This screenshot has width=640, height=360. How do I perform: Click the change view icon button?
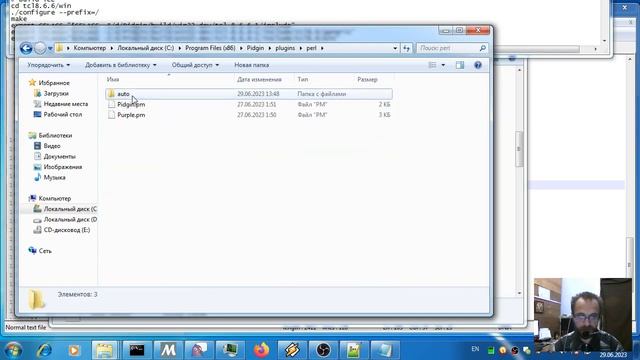tap(432, 65)
